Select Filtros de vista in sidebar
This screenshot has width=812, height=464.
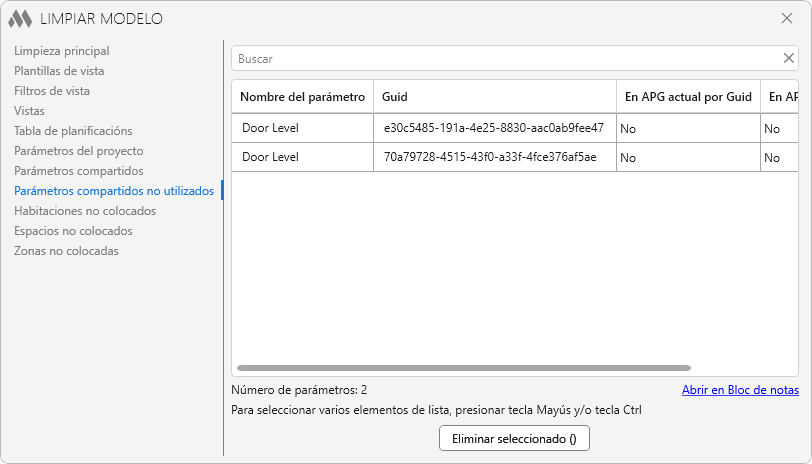pyautogui.click(x=52, y=91)
